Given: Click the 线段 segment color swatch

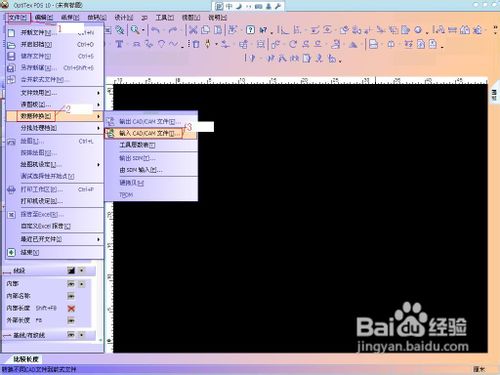Looking at the screenshot, I should pyautogui.click(x=71, y=270).
